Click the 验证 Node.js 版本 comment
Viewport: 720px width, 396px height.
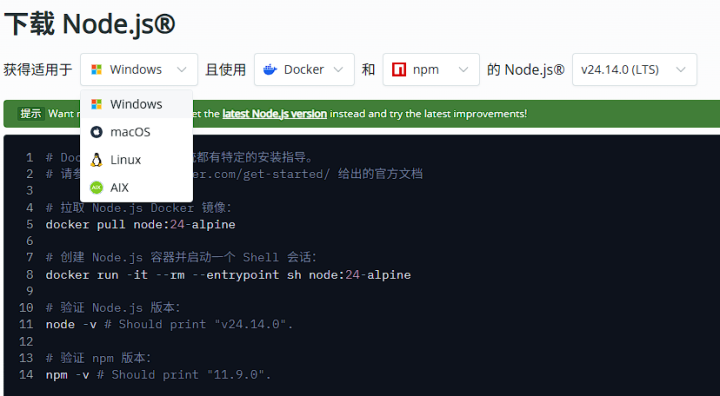tap(113, 307)
